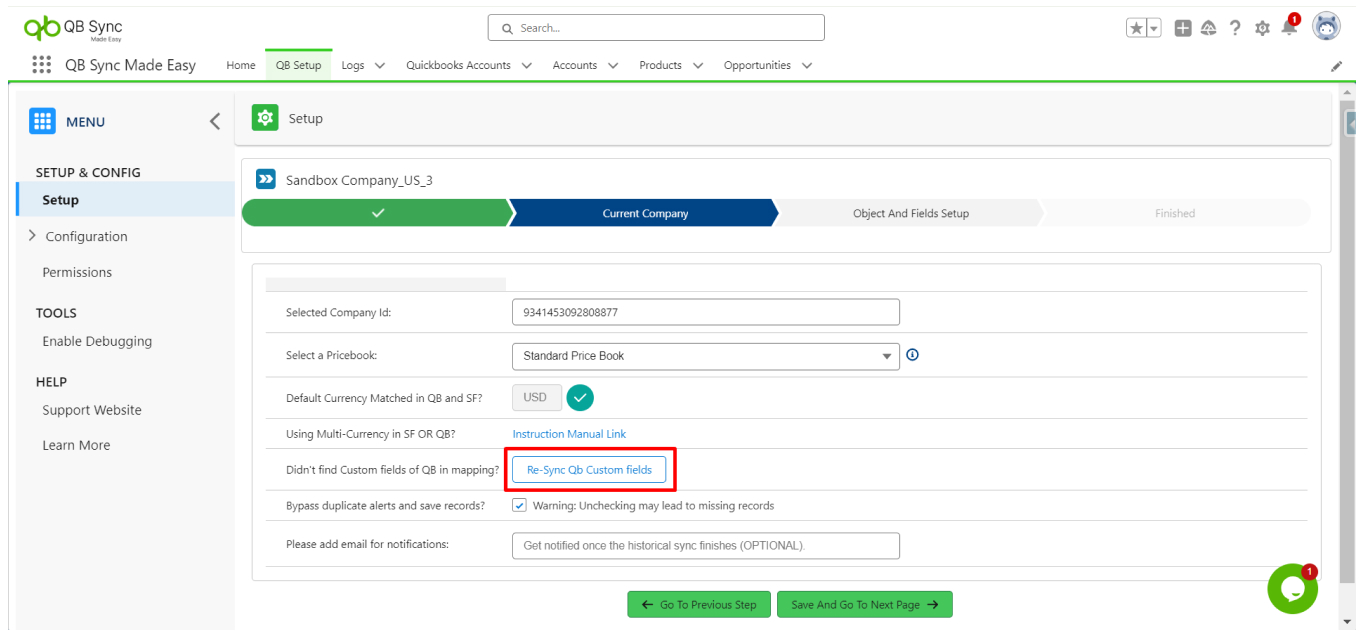Open the Logs tab
Viewport: 1365px width, 637px height.
point(353,65)
